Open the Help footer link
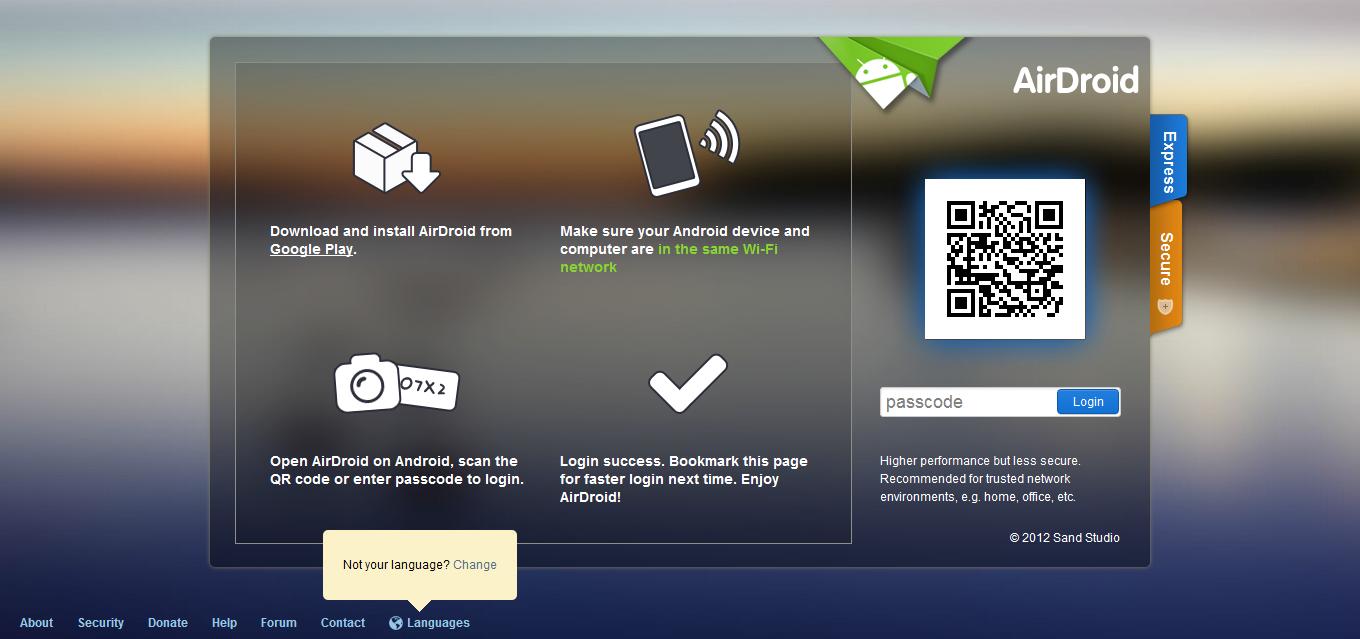 click(x=225, y=623)
